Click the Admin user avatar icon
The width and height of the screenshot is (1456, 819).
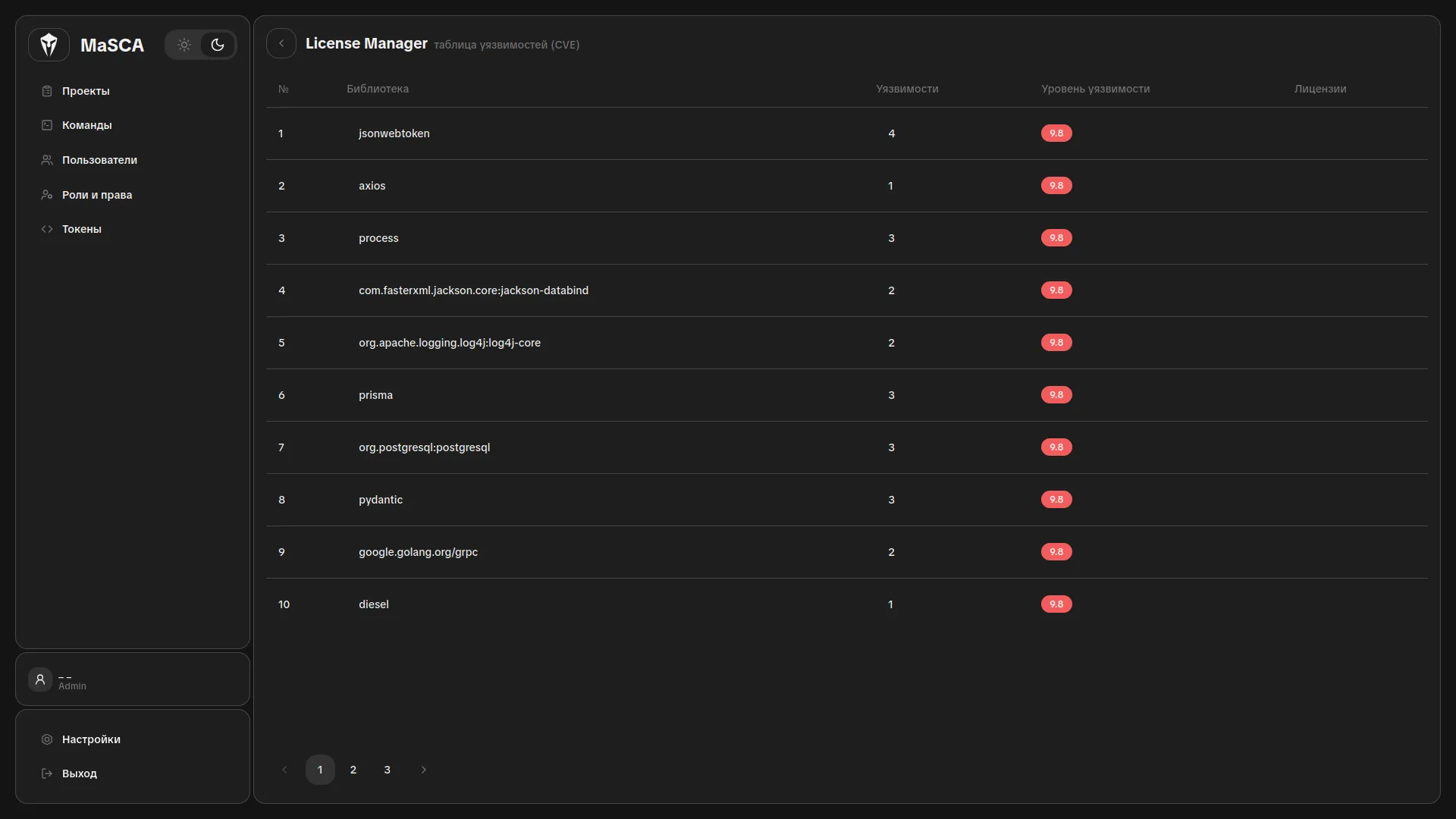[40, 679]
